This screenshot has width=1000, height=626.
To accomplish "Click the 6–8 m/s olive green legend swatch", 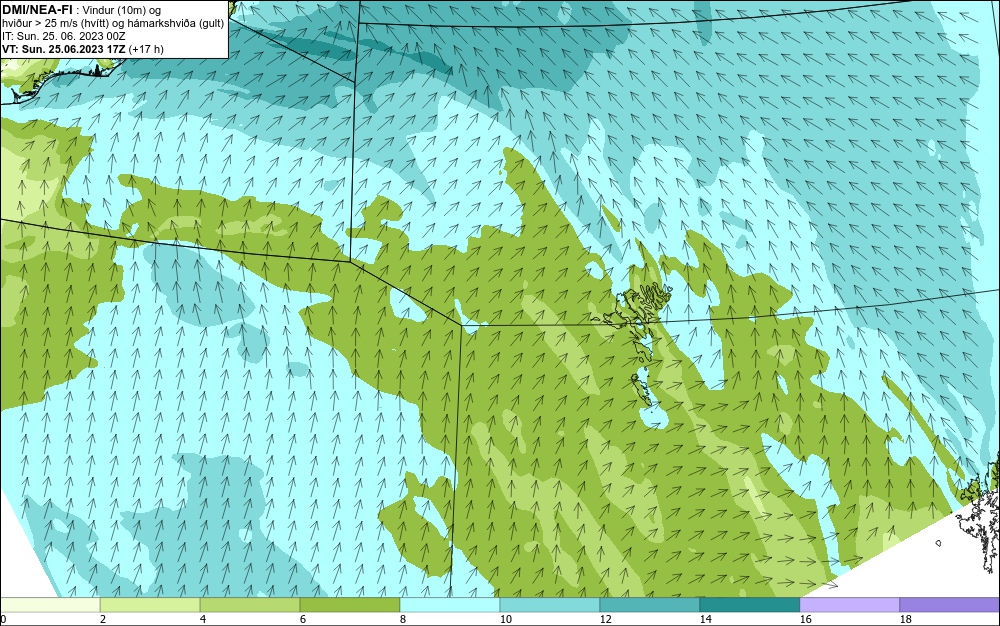I will 350,604.
